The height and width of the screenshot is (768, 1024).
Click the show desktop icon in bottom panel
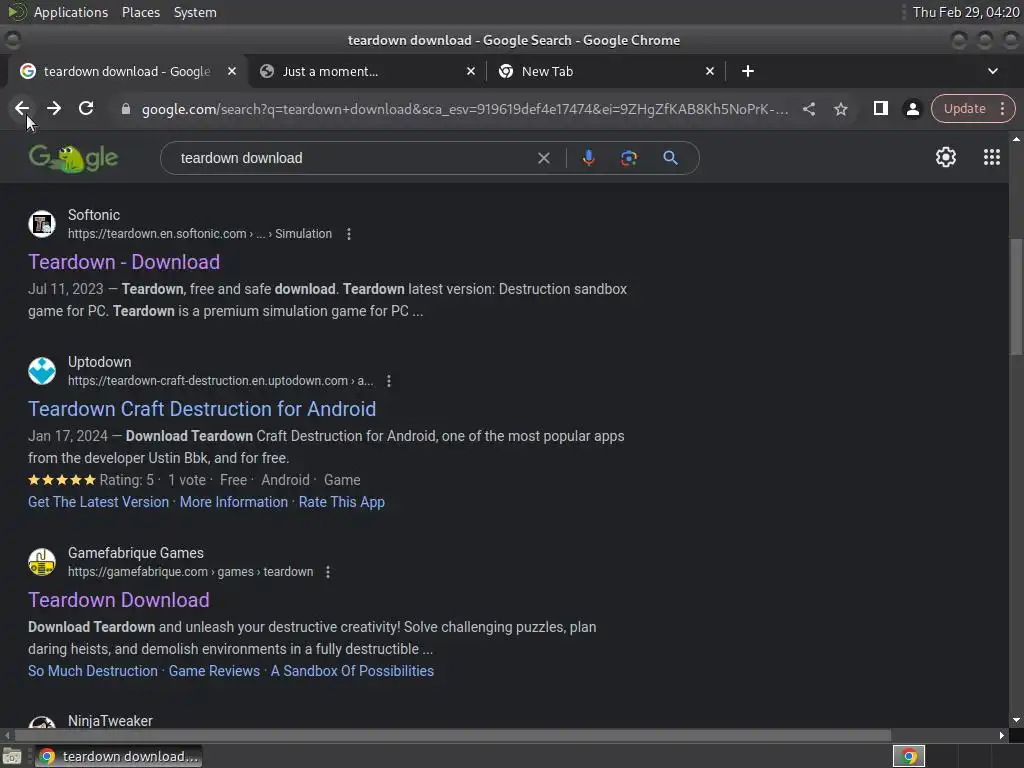12,756
